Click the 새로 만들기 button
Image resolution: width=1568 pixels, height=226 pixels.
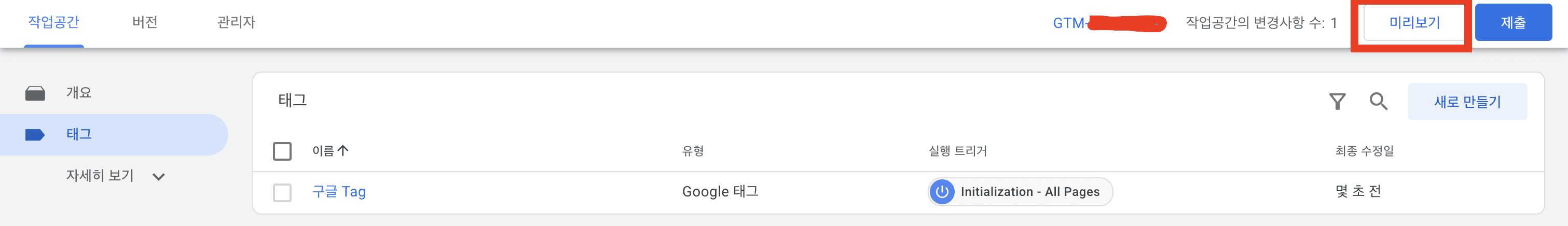point(1466,102)
